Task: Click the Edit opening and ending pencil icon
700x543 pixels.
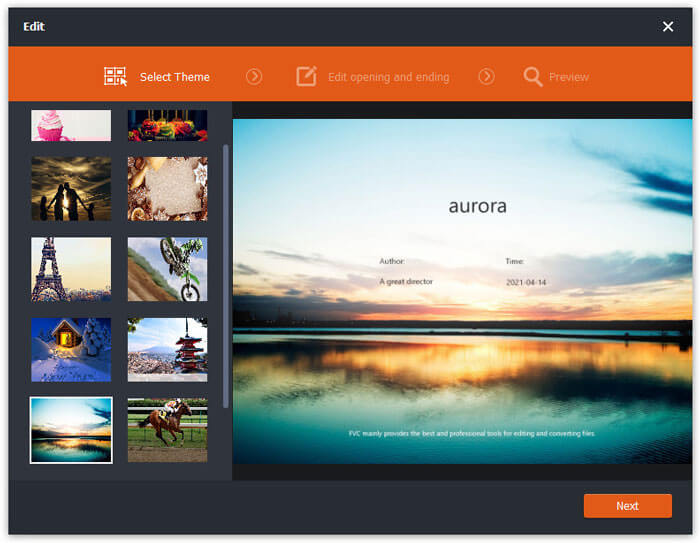Action: click(x=306, y=77)
